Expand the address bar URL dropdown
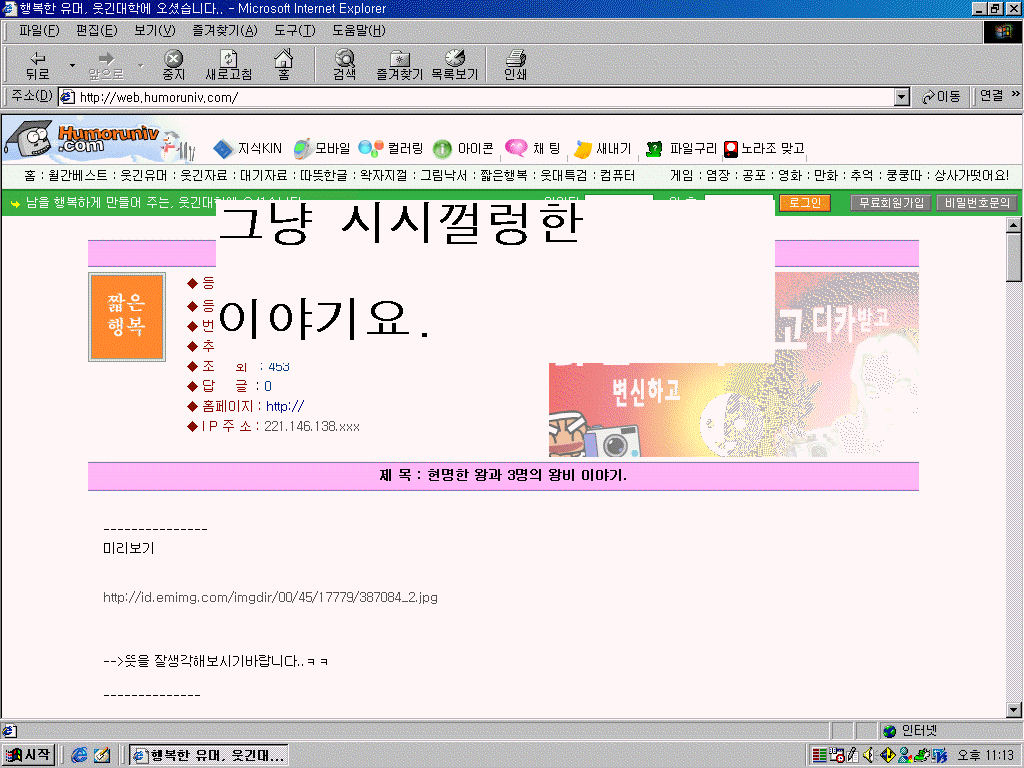The width and height of the screenshot is (1024, 768). 901,97
